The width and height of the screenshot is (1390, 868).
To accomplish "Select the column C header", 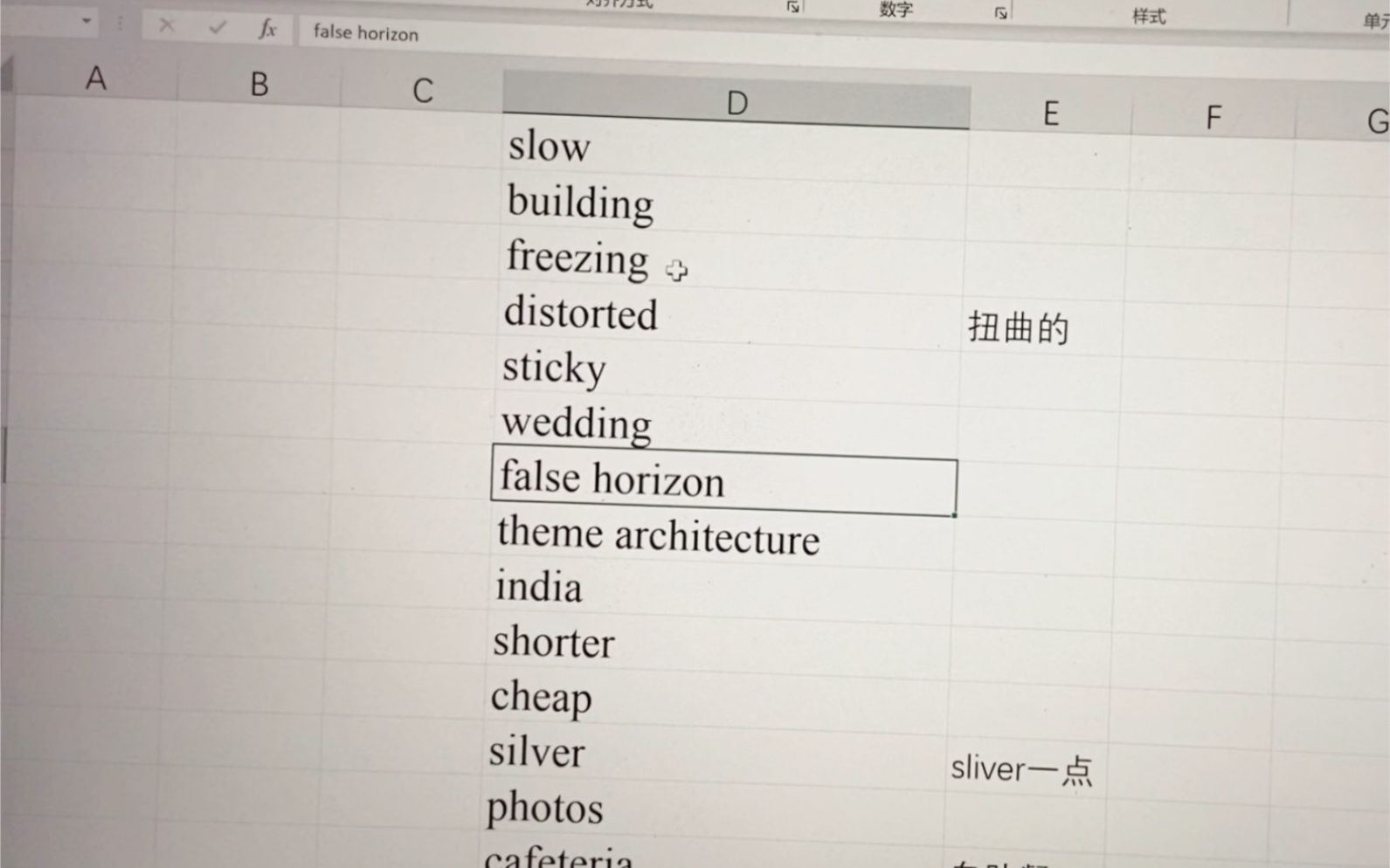I will 423,90.
